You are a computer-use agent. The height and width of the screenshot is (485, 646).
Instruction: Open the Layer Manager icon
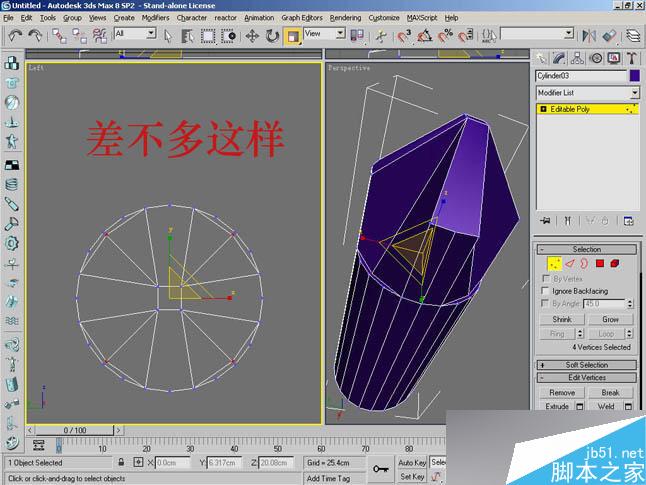[633, 36]
